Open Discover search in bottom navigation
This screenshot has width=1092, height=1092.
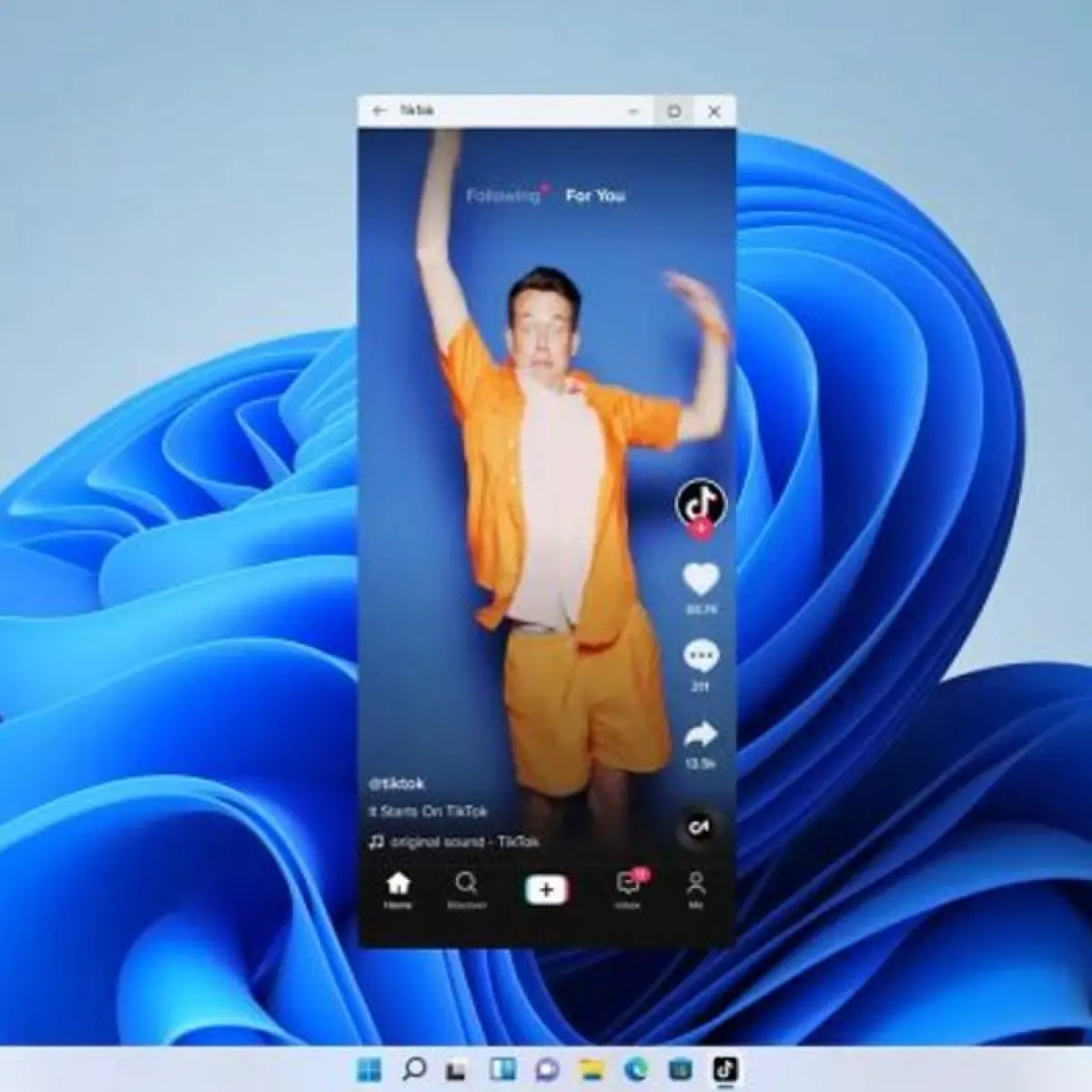click(x=466, y=891)
